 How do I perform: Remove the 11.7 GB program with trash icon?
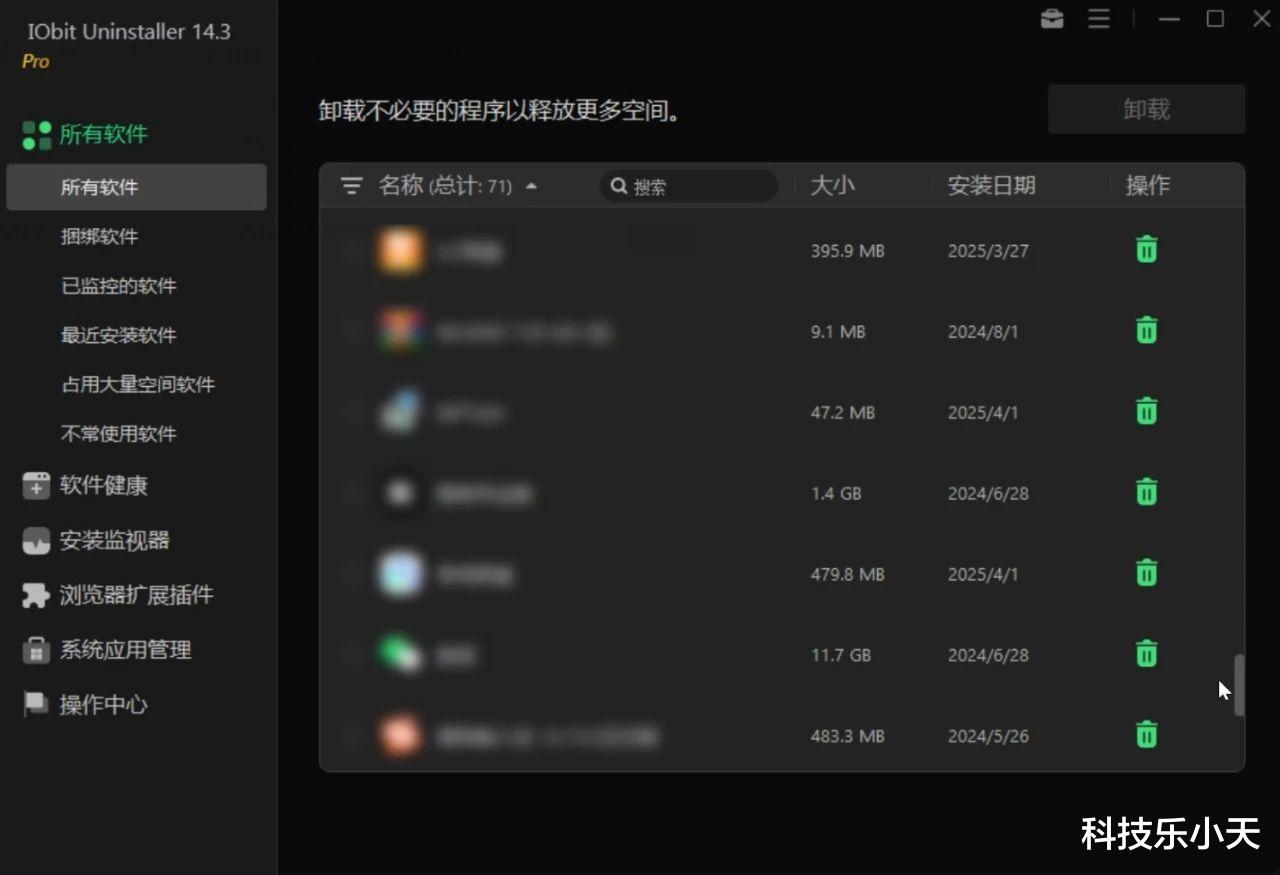coord(1146,654)
